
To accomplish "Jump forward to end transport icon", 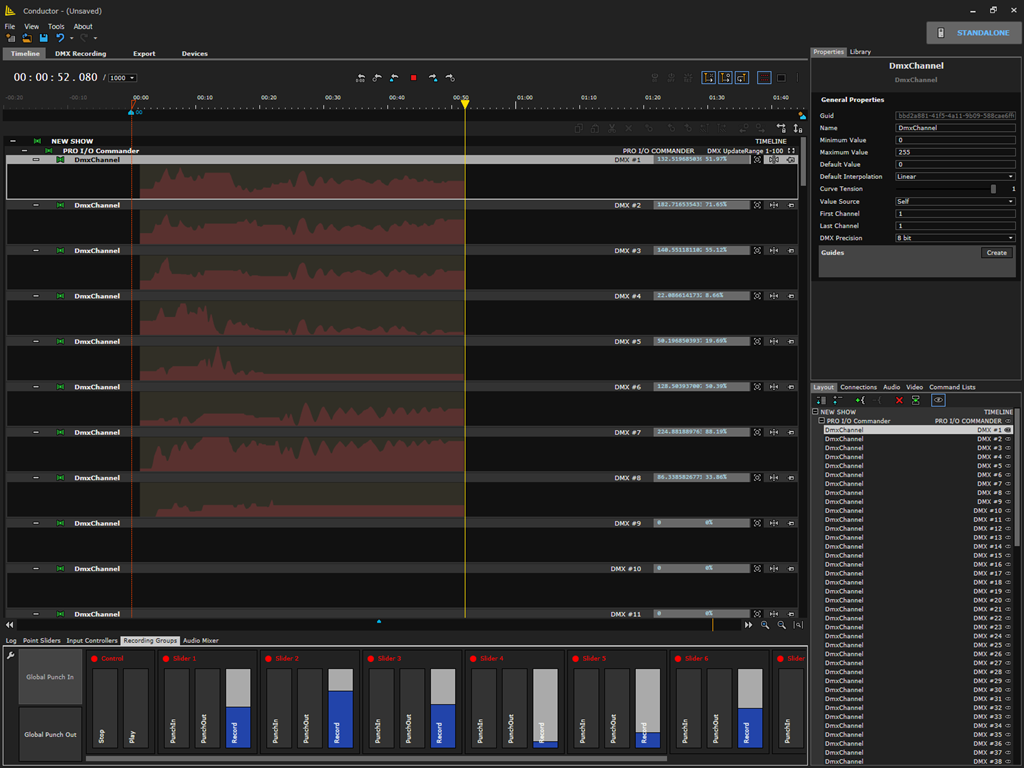I will 450,78.
